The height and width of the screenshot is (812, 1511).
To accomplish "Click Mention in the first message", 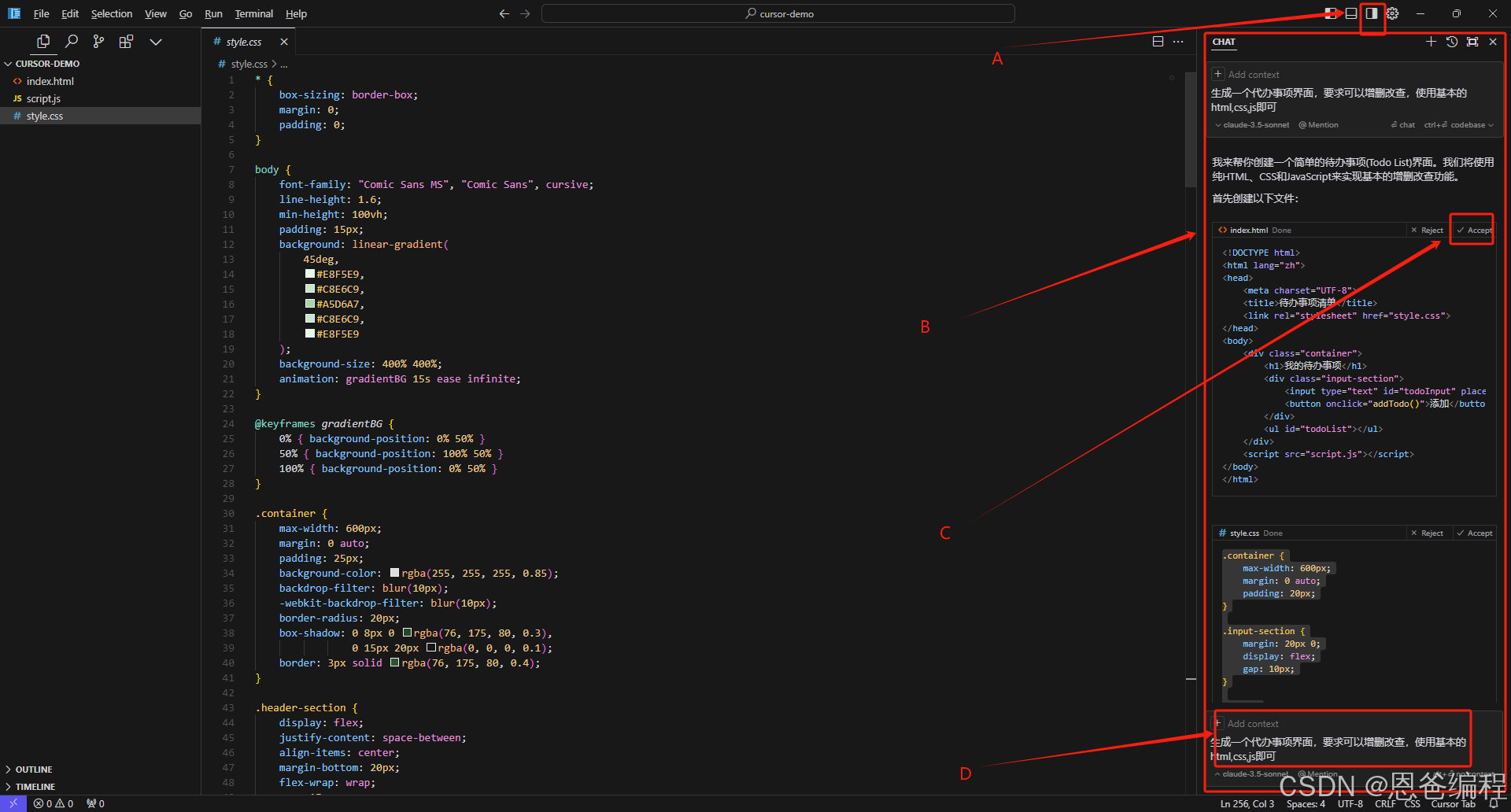I will pyautogui.click(x=1318, y=125).
